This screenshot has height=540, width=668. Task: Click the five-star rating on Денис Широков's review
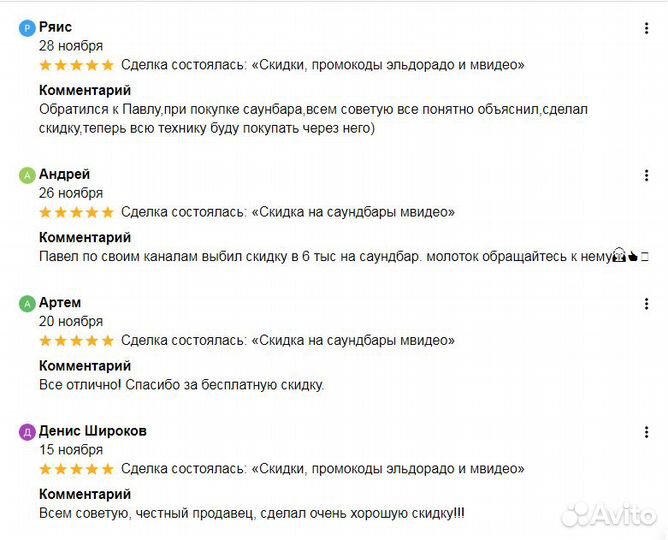[x=76, y=469]
